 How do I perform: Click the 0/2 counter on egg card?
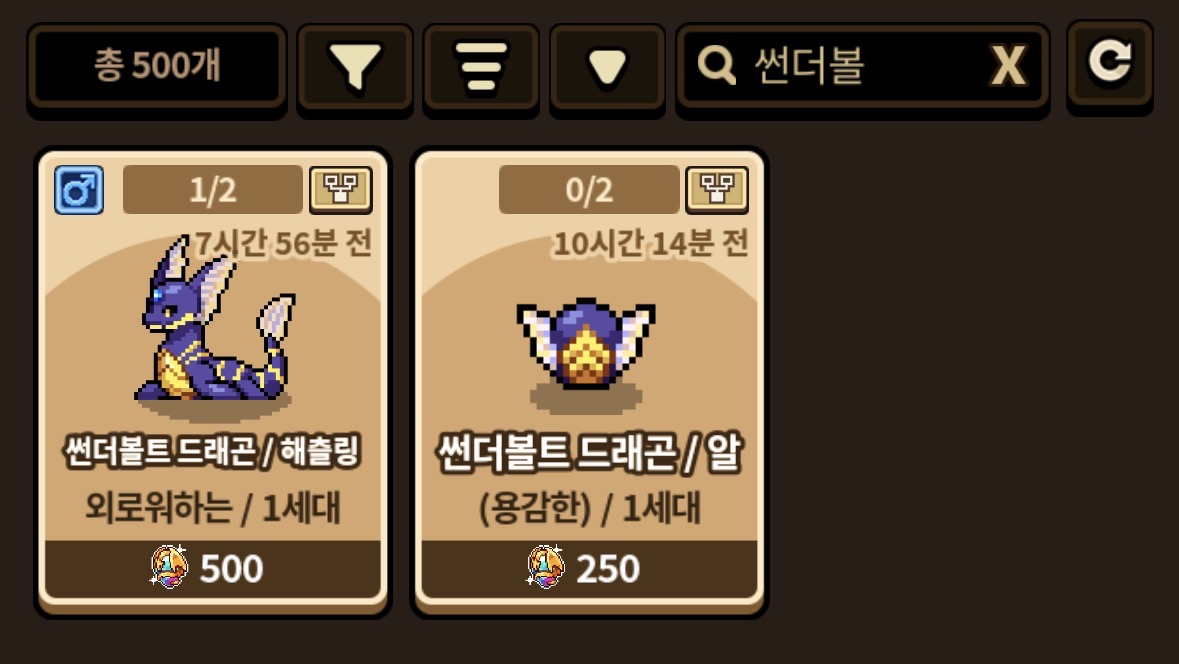(x=589, y=189)
